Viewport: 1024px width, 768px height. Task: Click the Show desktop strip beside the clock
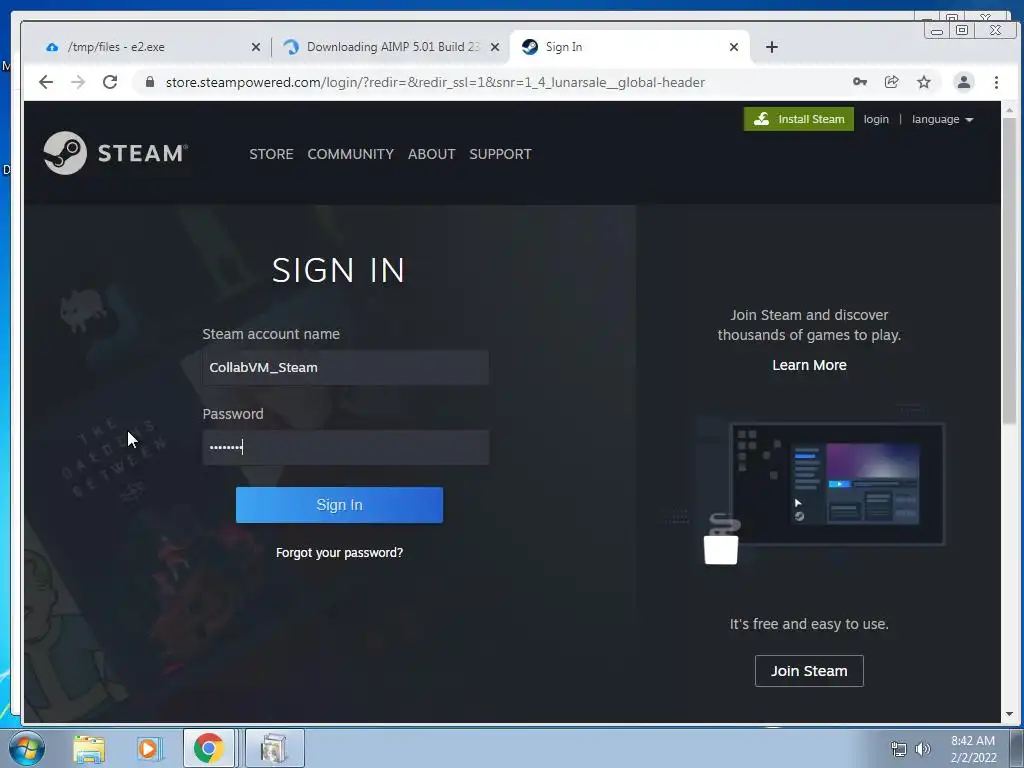pyautogui.click(x=1017, y=748)
